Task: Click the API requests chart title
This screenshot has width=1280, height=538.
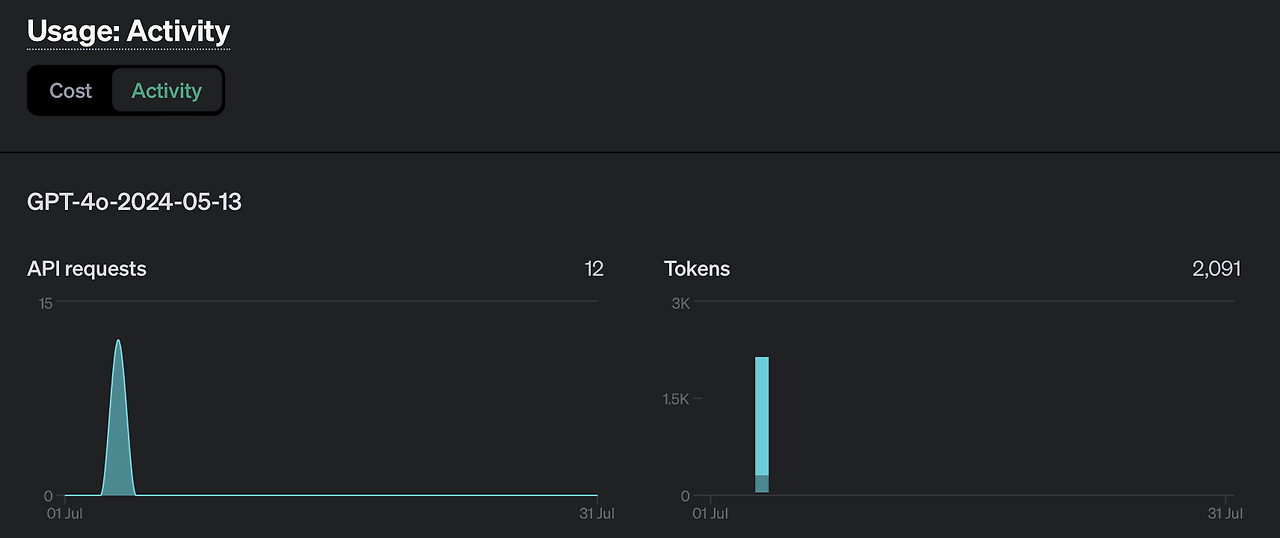Action: click(x=87, y=269)
